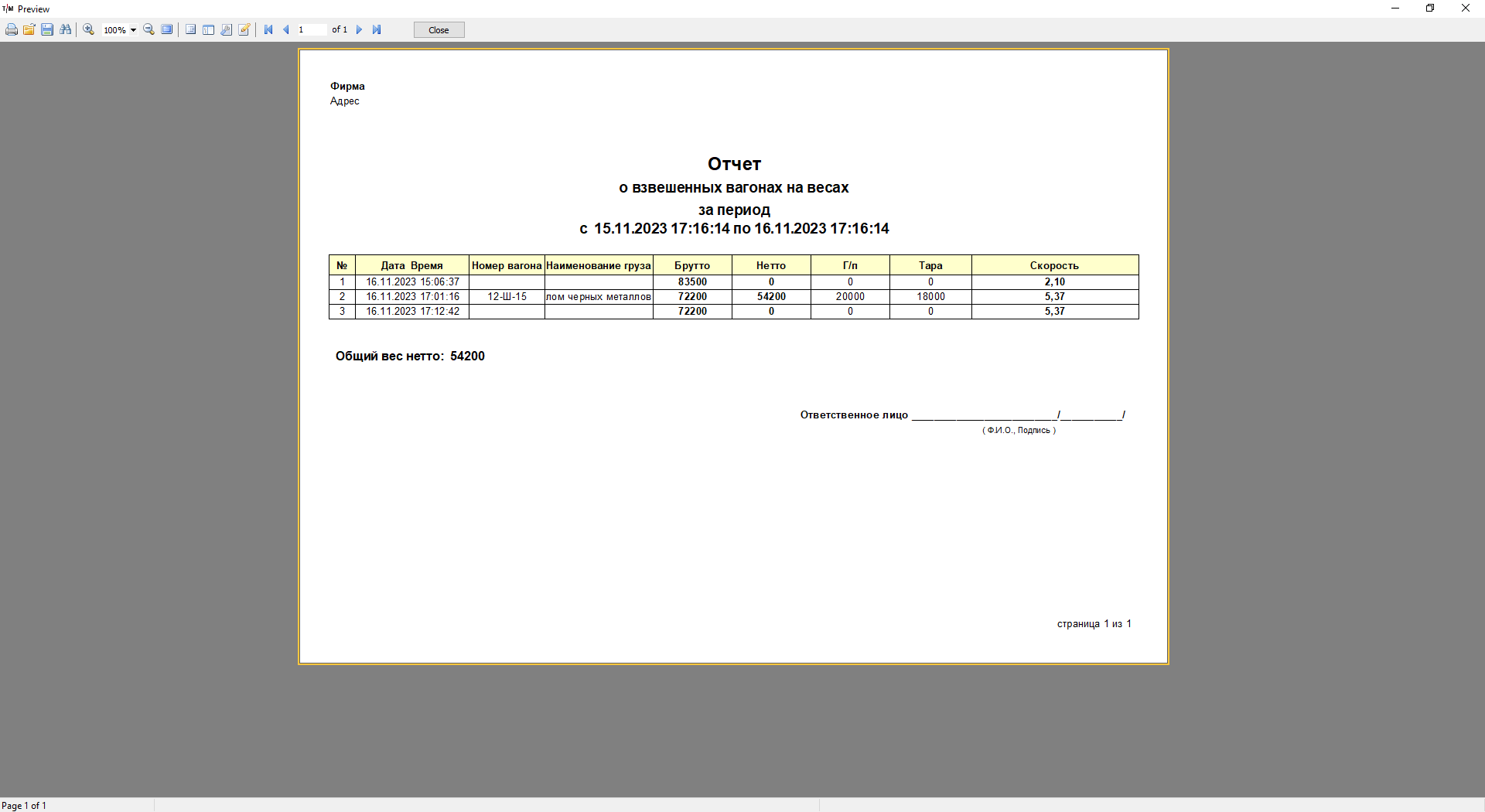This screenshot has width=1485, height=812.
Task: Toggle the report outline panel
Action: [190, 30]
